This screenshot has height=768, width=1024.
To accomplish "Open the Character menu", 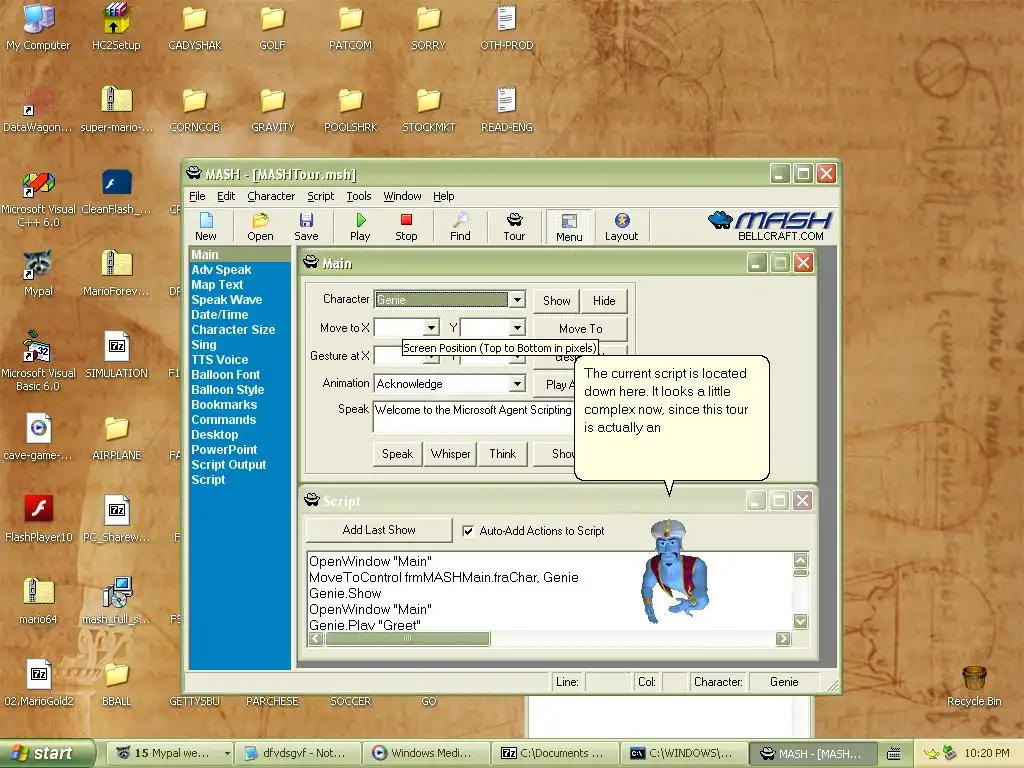I will [x=271, y=196].
